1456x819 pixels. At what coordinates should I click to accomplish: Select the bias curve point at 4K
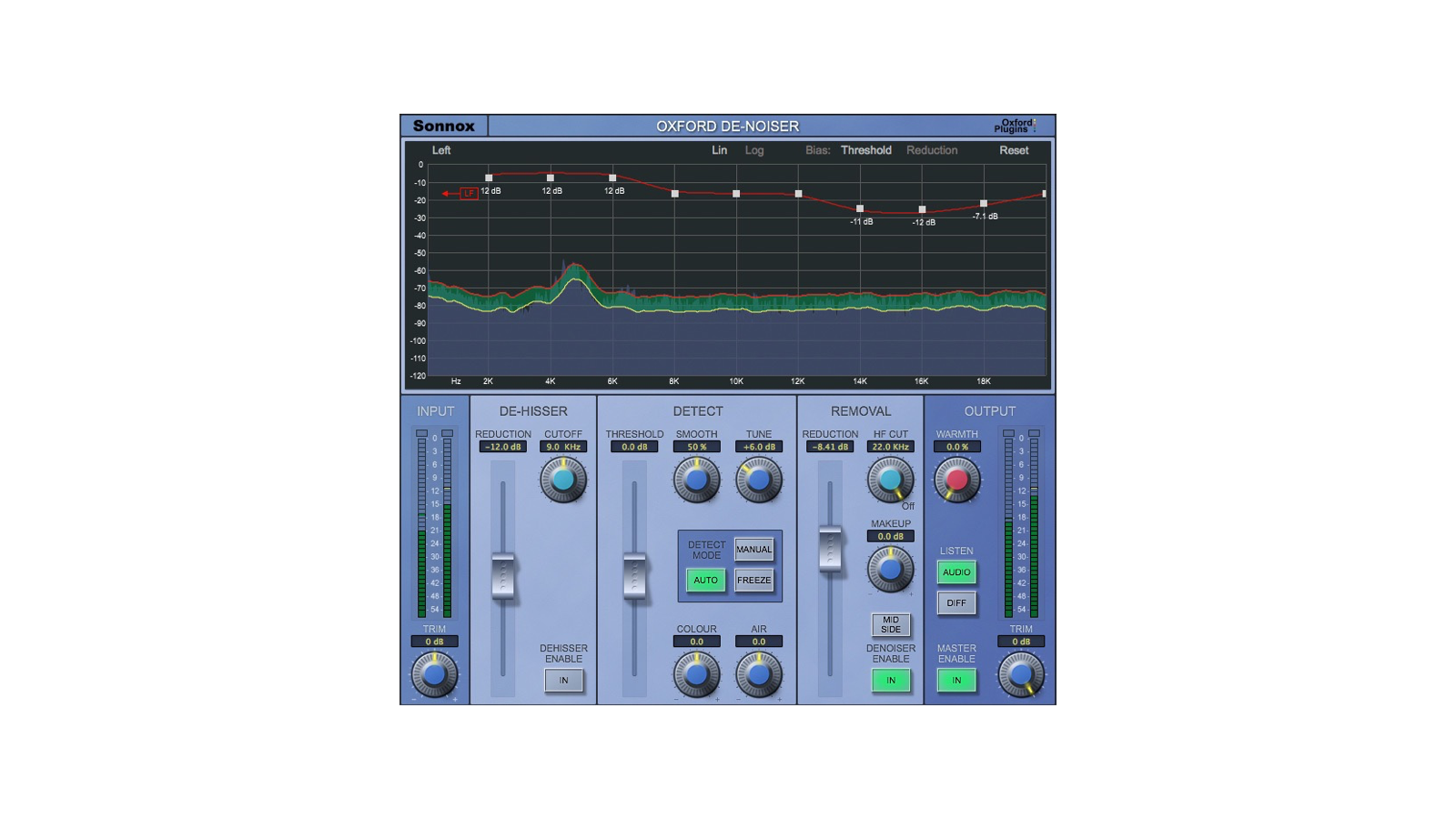[551, 178]
